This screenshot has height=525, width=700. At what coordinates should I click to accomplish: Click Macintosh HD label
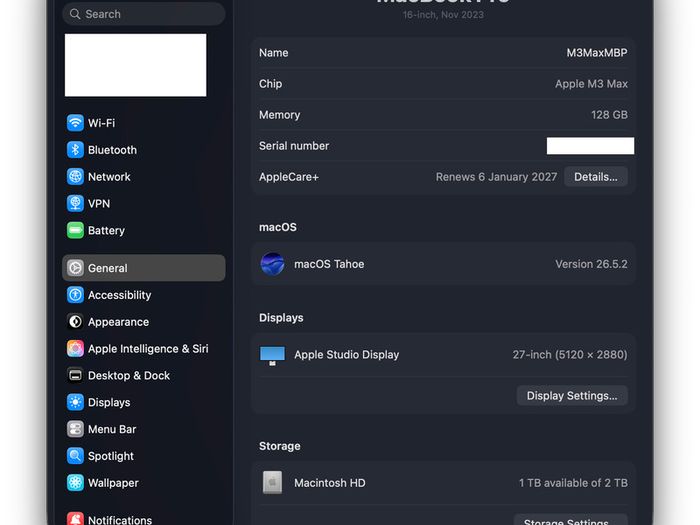(329, 483)
